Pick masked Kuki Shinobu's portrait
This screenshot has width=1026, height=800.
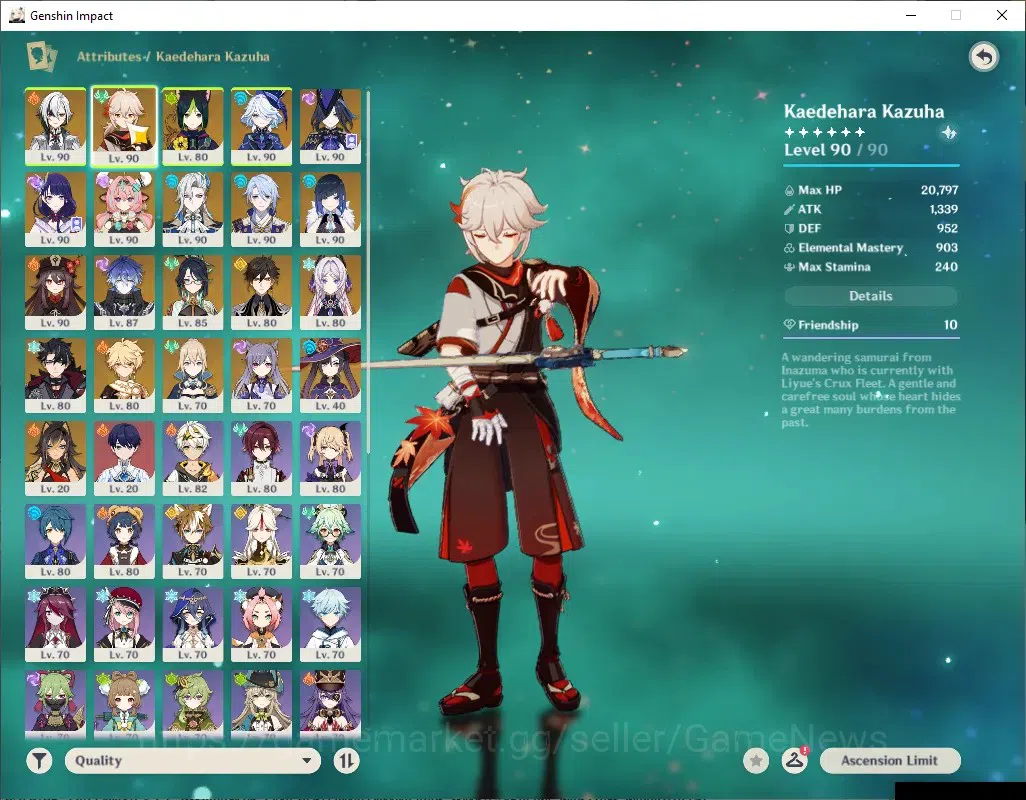coord(56,705)
